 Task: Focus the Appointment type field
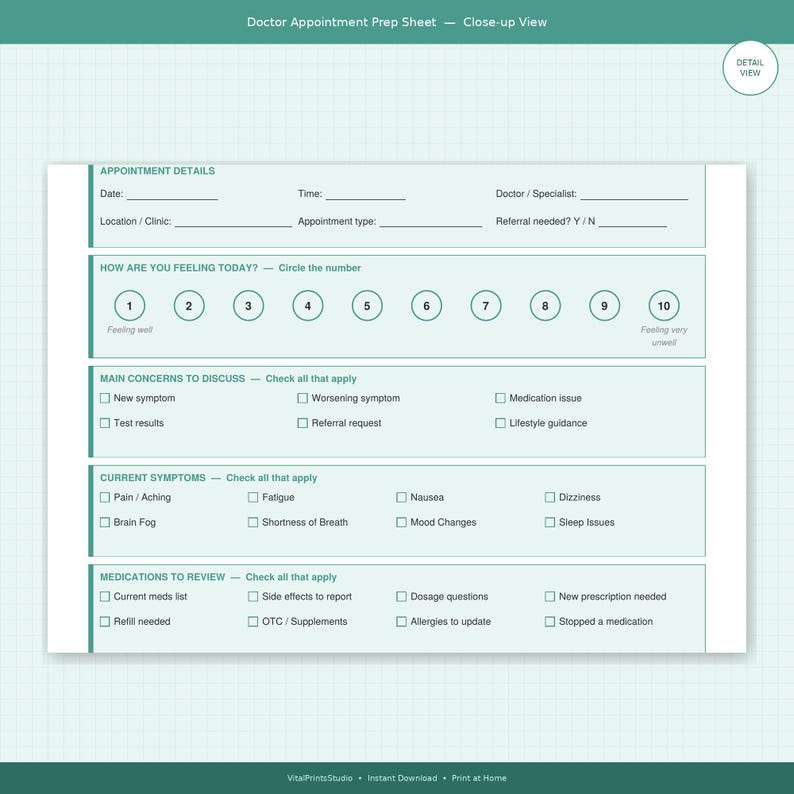tap(431, 223)
